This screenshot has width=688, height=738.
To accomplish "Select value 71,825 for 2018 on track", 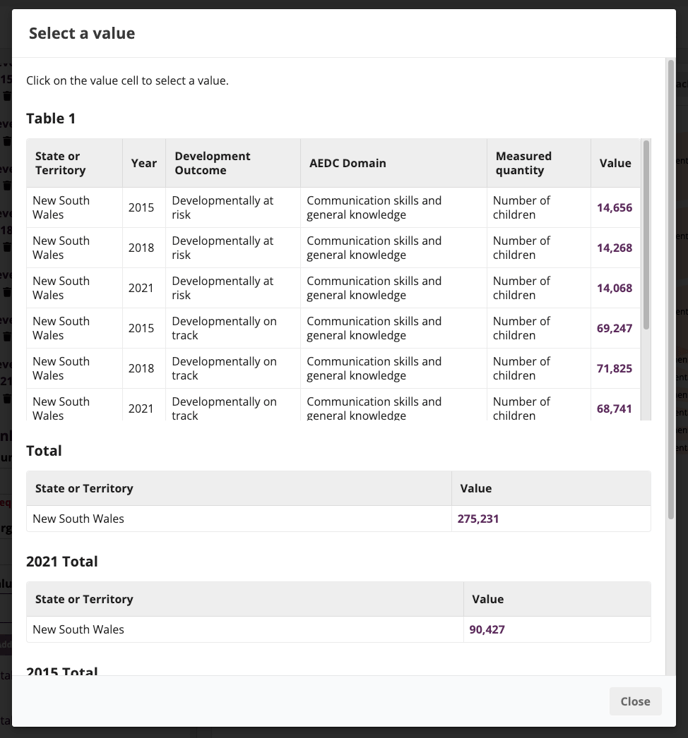I will pyautogui.click(x=614, y=369).
